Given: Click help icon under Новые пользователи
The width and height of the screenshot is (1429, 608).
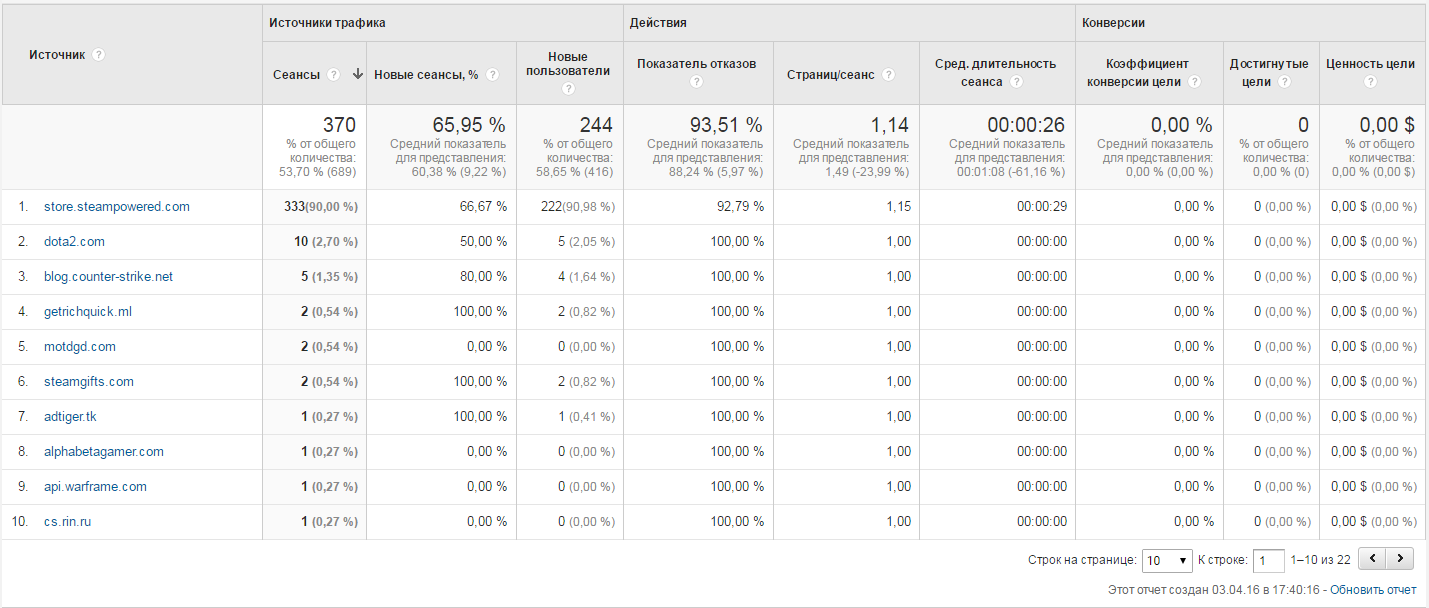Looking at the screenshot, I should tap(568, 88).
